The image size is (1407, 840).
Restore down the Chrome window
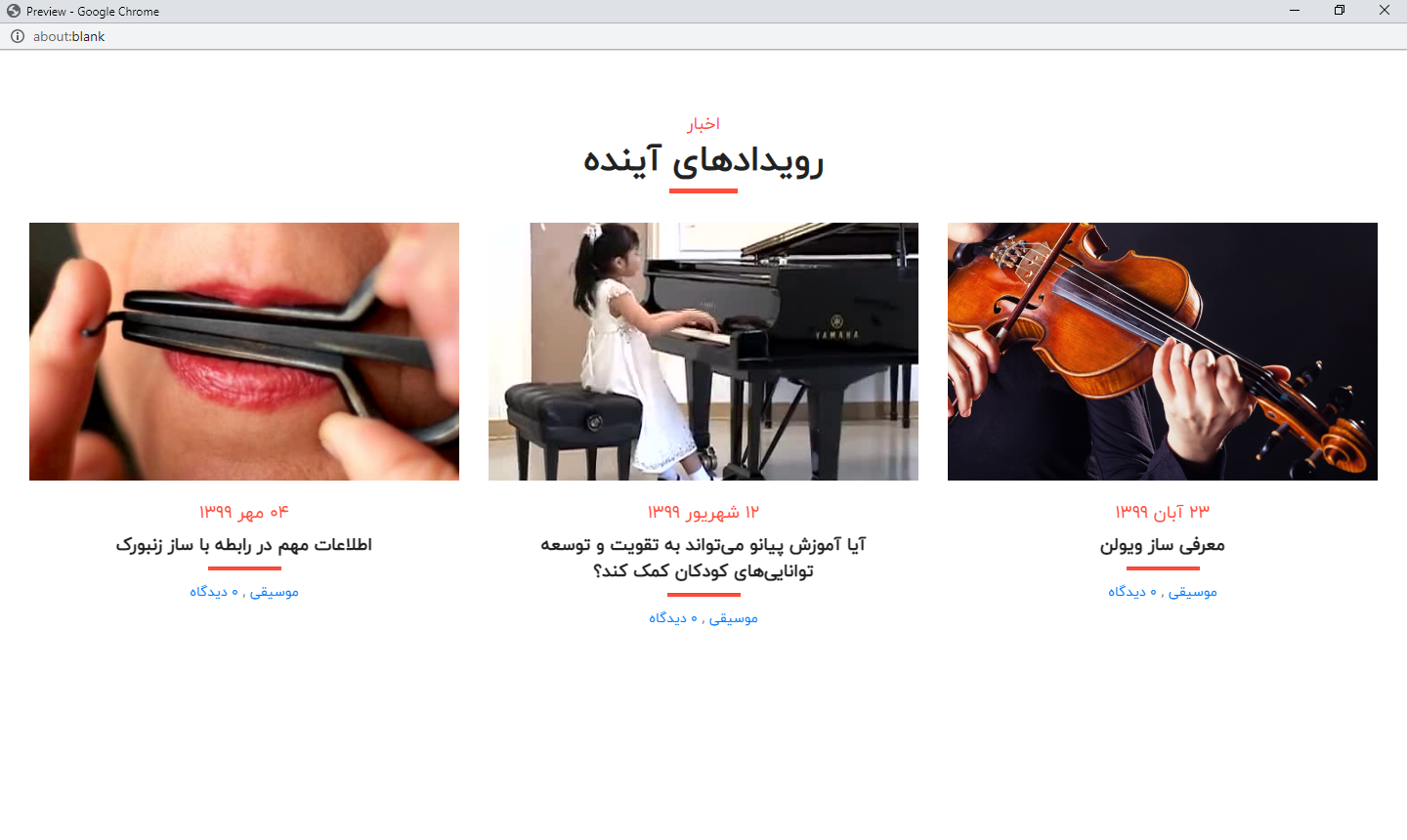[x=1340, y=11]
